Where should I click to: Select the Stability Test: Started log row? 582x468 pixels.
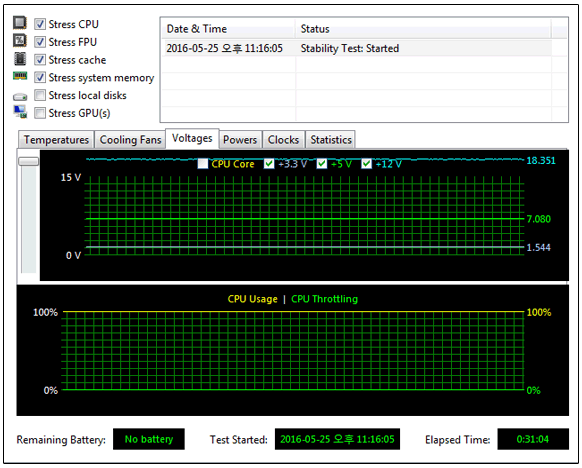pos(356,48)
